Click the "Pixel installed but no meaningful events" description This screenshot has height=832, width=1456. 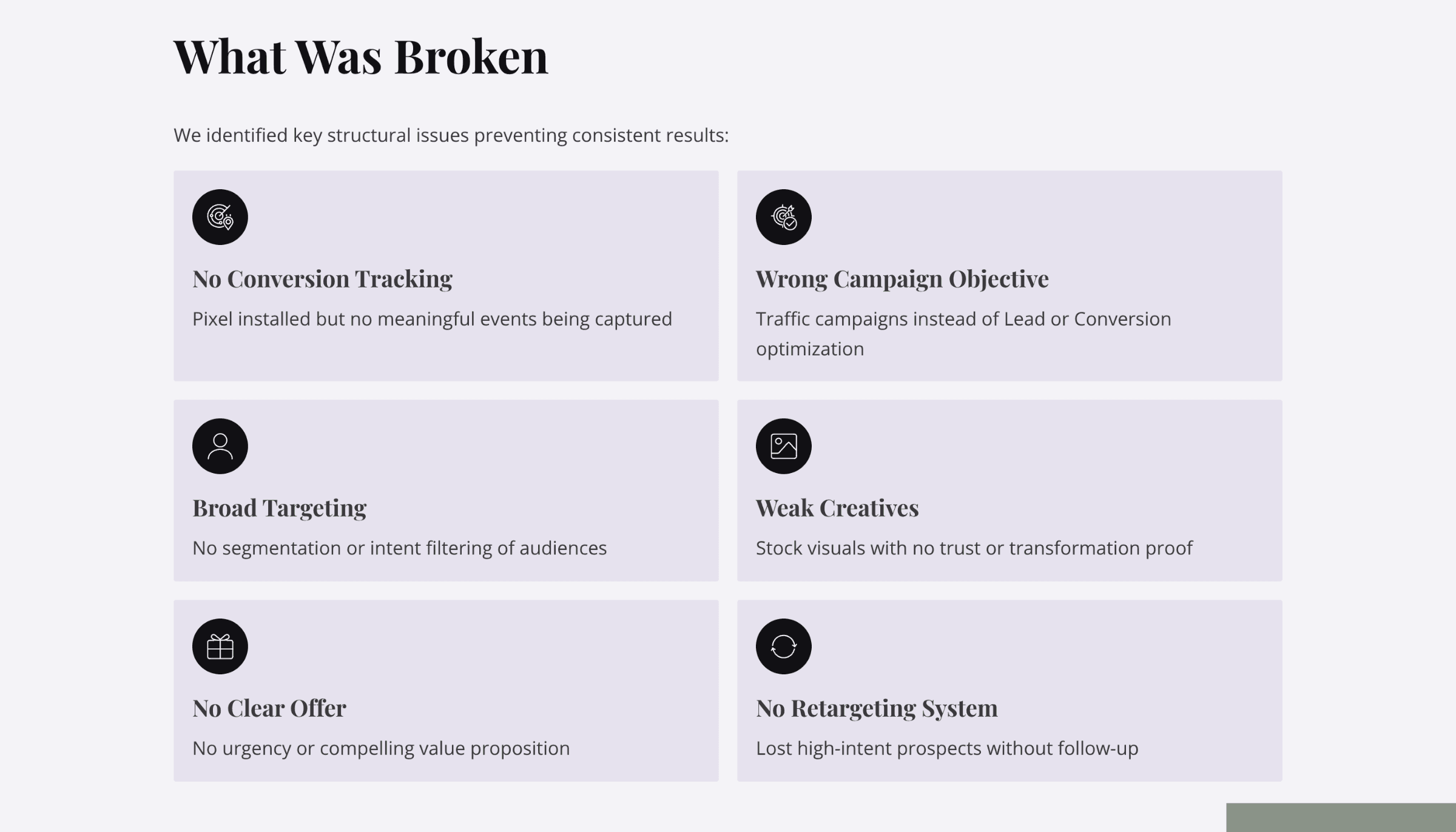pos(432,319)
